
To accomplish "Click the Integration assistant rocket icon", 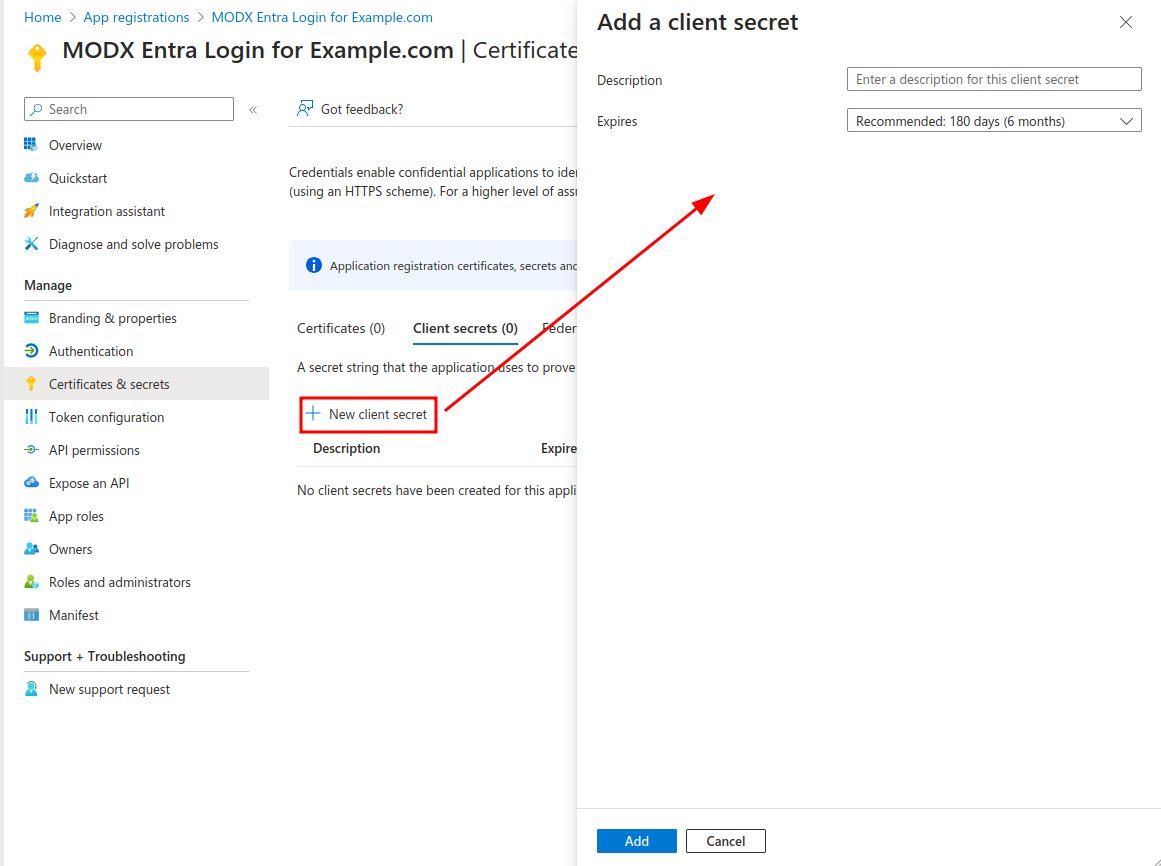I will [x=31, y=211].
